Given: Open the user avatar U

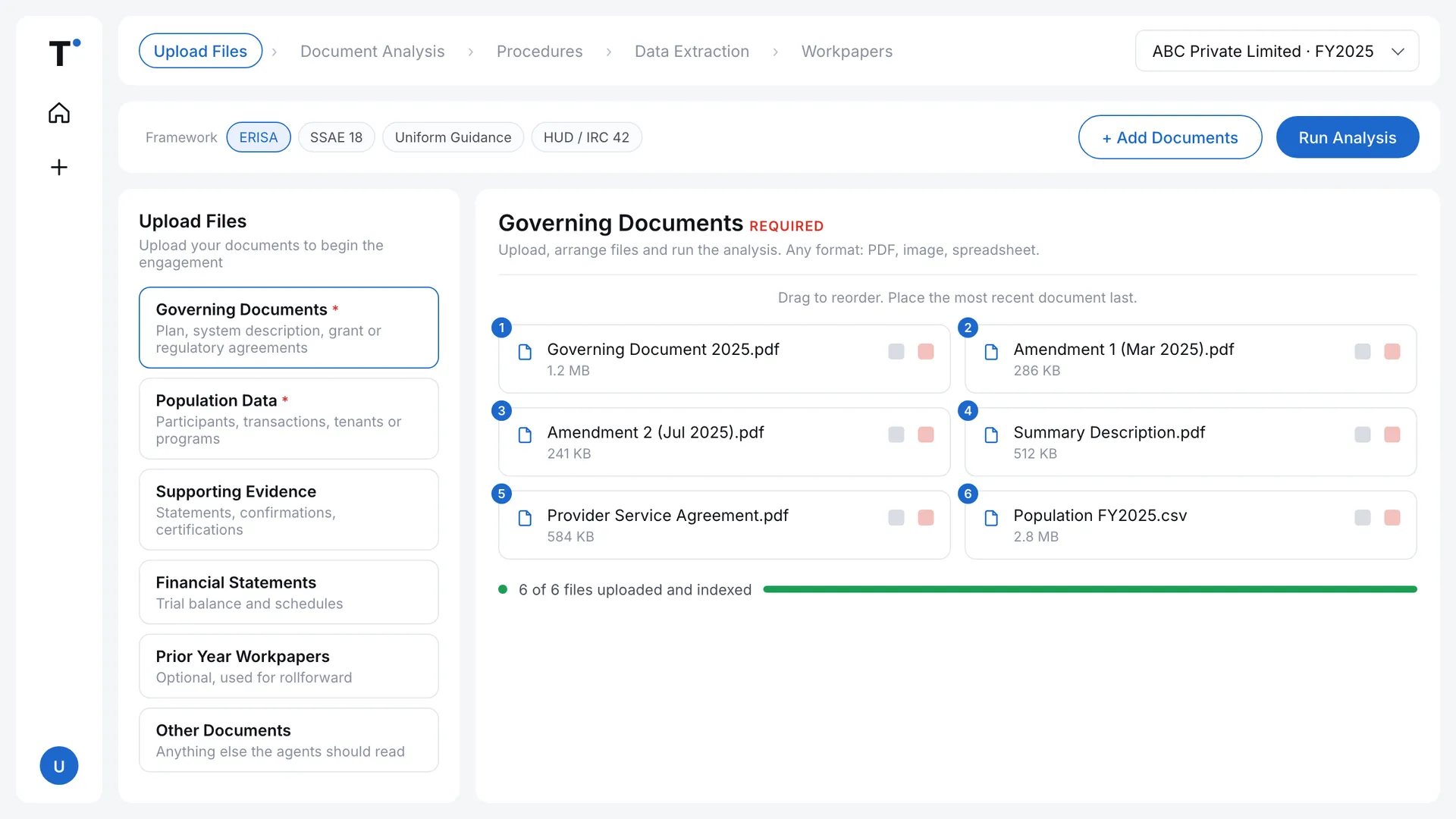Looking at the screenshot, I should click(59, 766).
